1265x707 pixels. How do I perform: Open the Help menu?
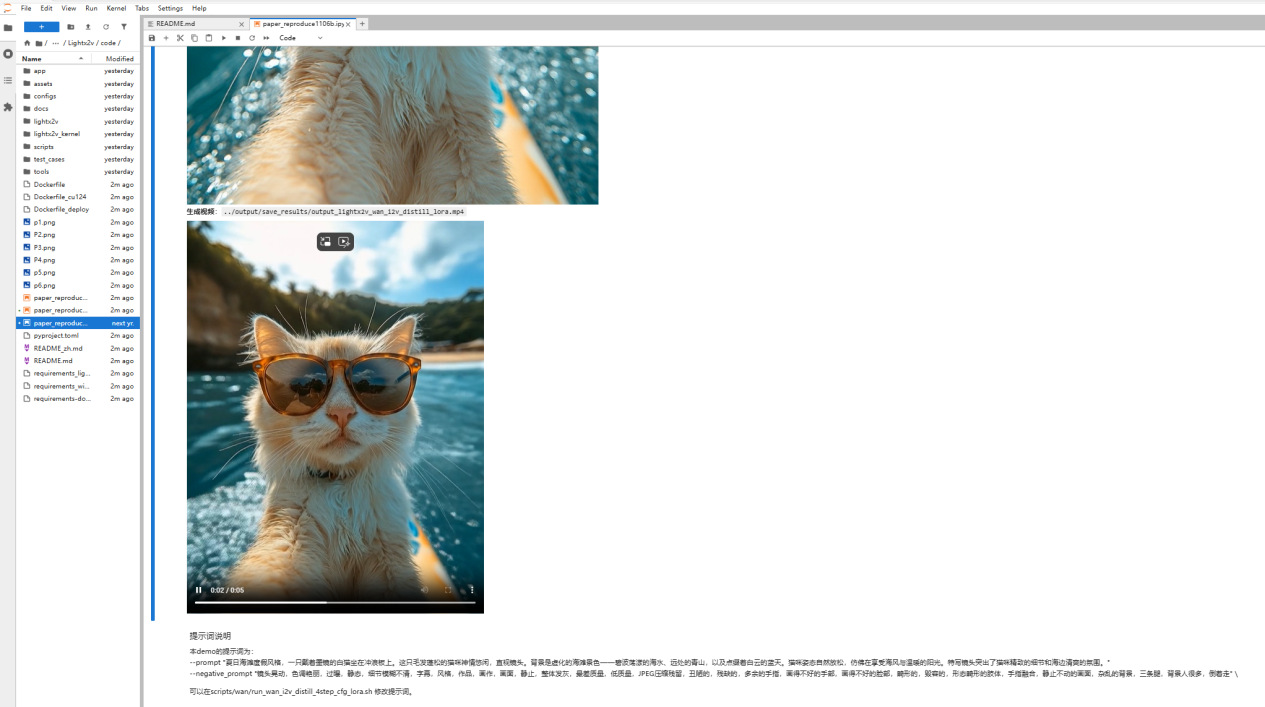click(199, 8)
